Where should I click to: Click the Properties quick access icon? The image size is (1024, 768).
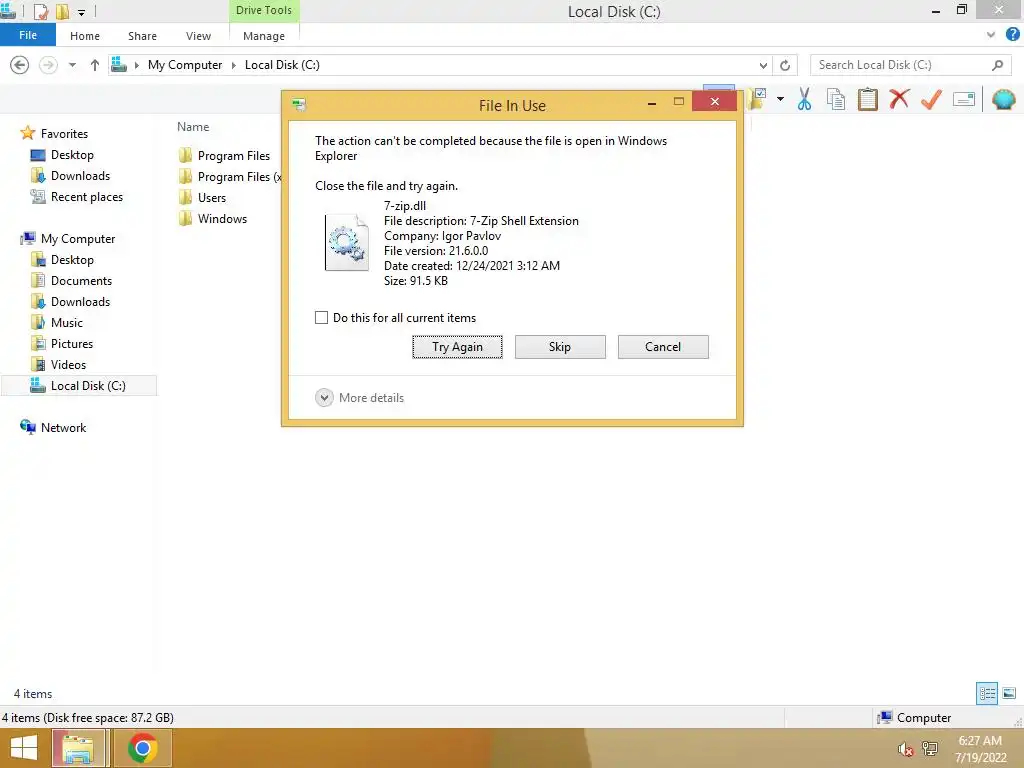[x=41, y=11]
